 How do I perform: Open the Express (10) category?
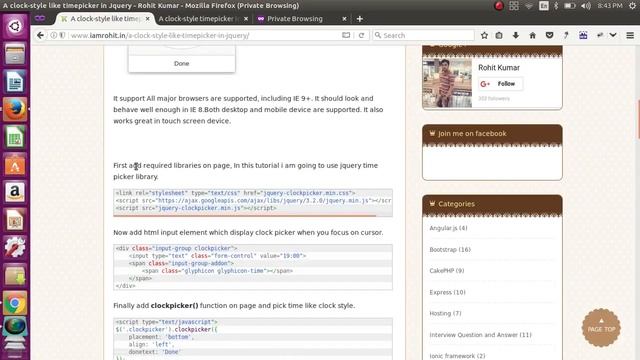point(447,292)
